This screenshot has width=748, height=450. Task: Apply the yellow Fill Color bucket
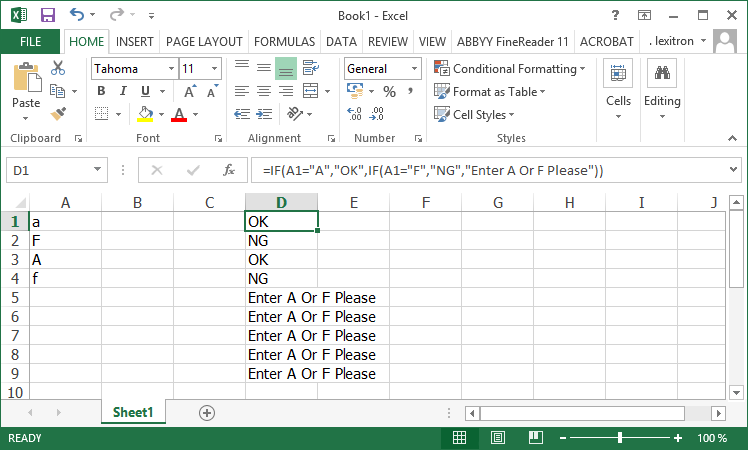coord(145,114)
